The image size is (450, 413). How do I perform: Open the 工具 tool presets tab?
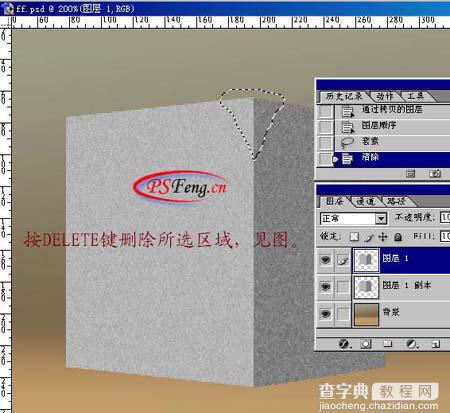[416, 96]
